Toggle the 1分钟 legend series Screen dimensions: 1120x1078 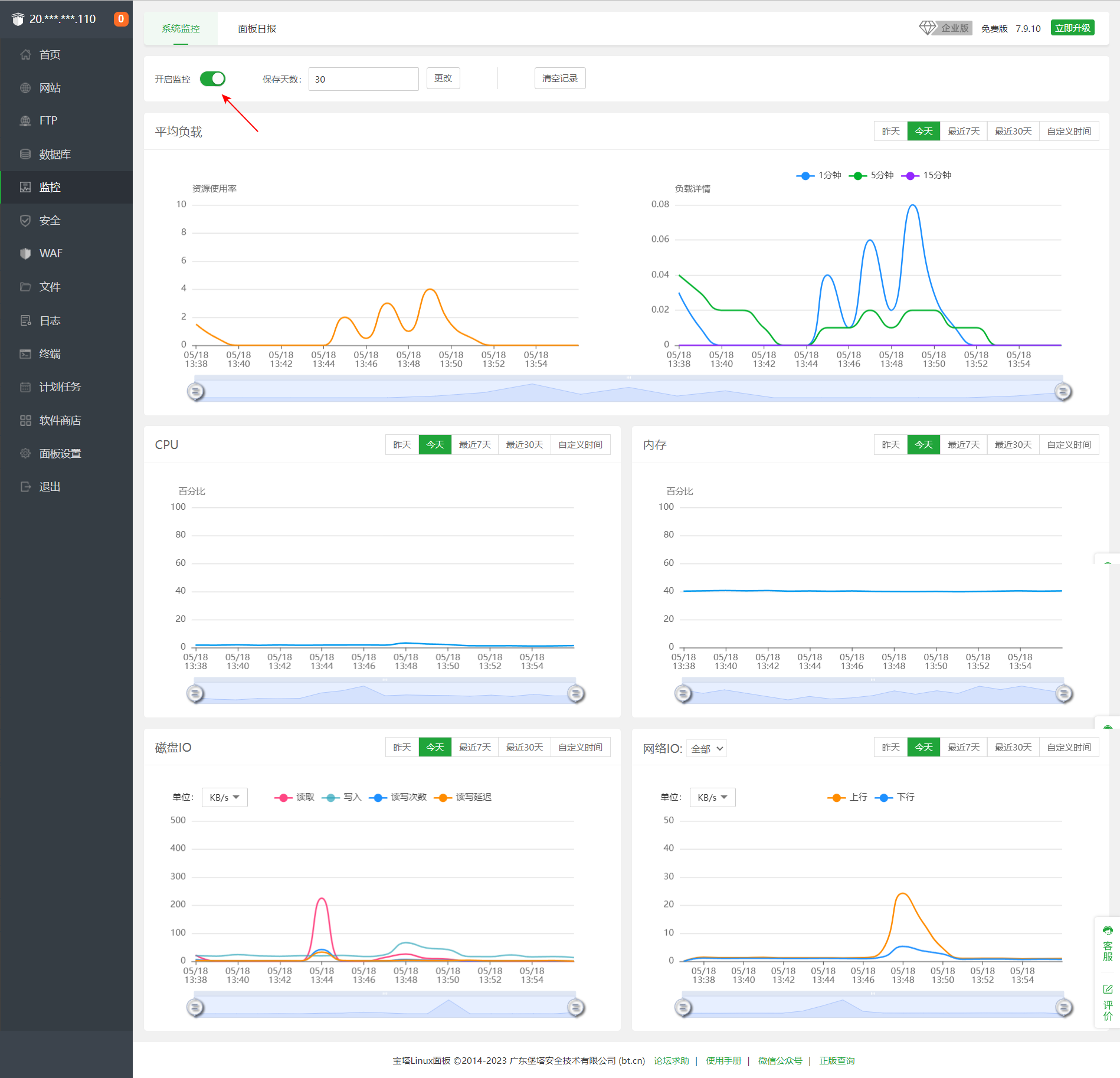[x=818, y=175]
